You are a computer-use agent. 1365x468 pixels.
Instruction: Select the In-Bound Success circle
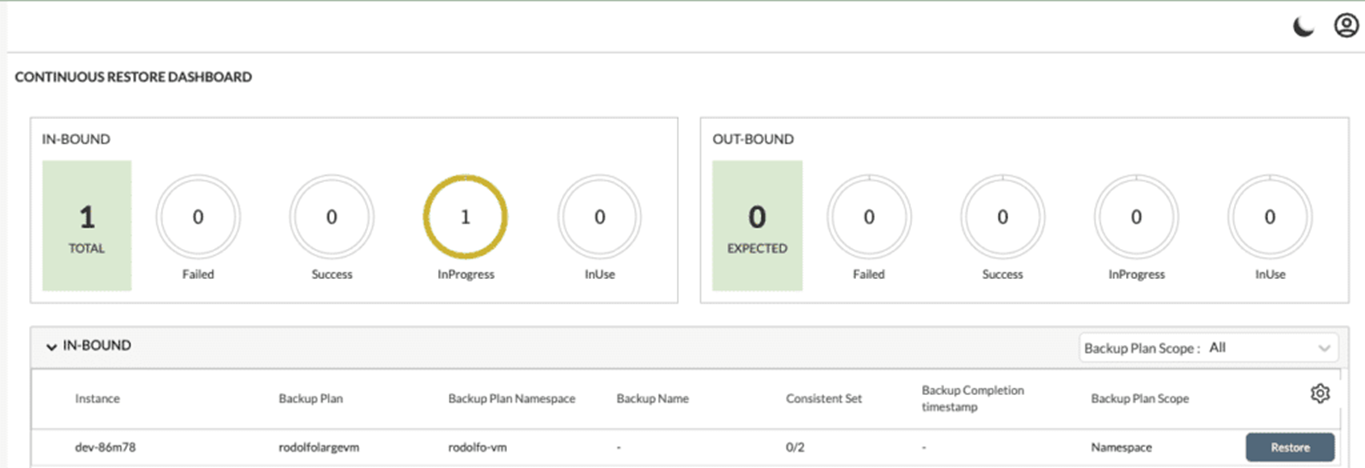[332, 217]
